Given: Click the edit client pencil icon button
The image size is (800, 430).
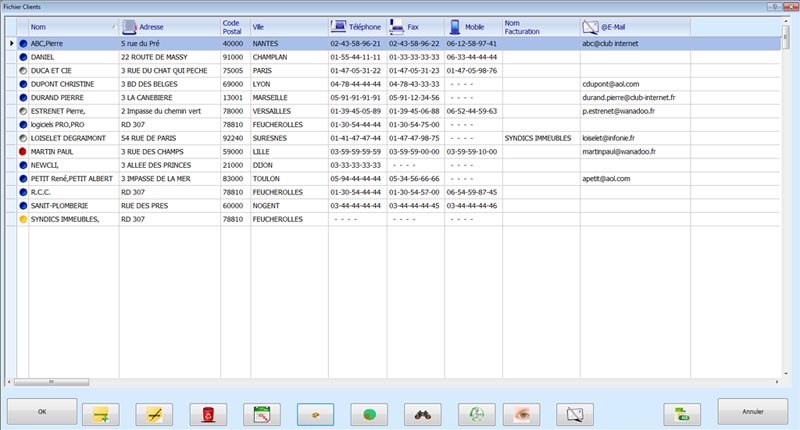Looking at the screenshot, I should pyautogui.click(x=154, y=412).
